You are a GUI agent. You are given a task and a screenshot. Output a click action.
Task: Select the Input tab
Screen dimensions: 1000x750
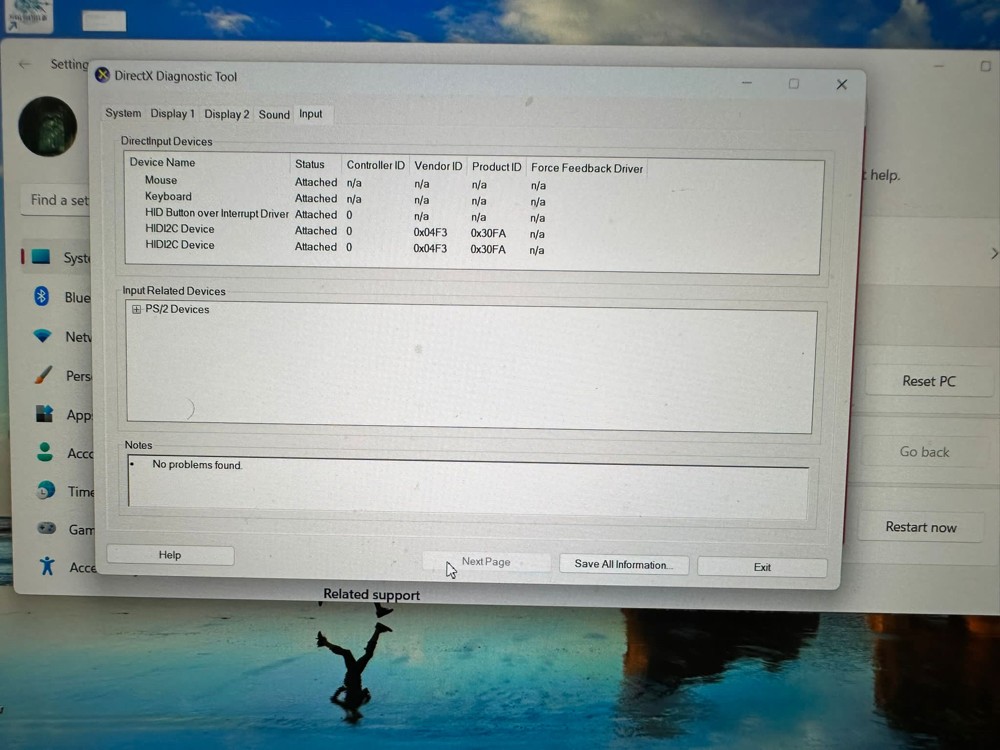coord(311,114)
